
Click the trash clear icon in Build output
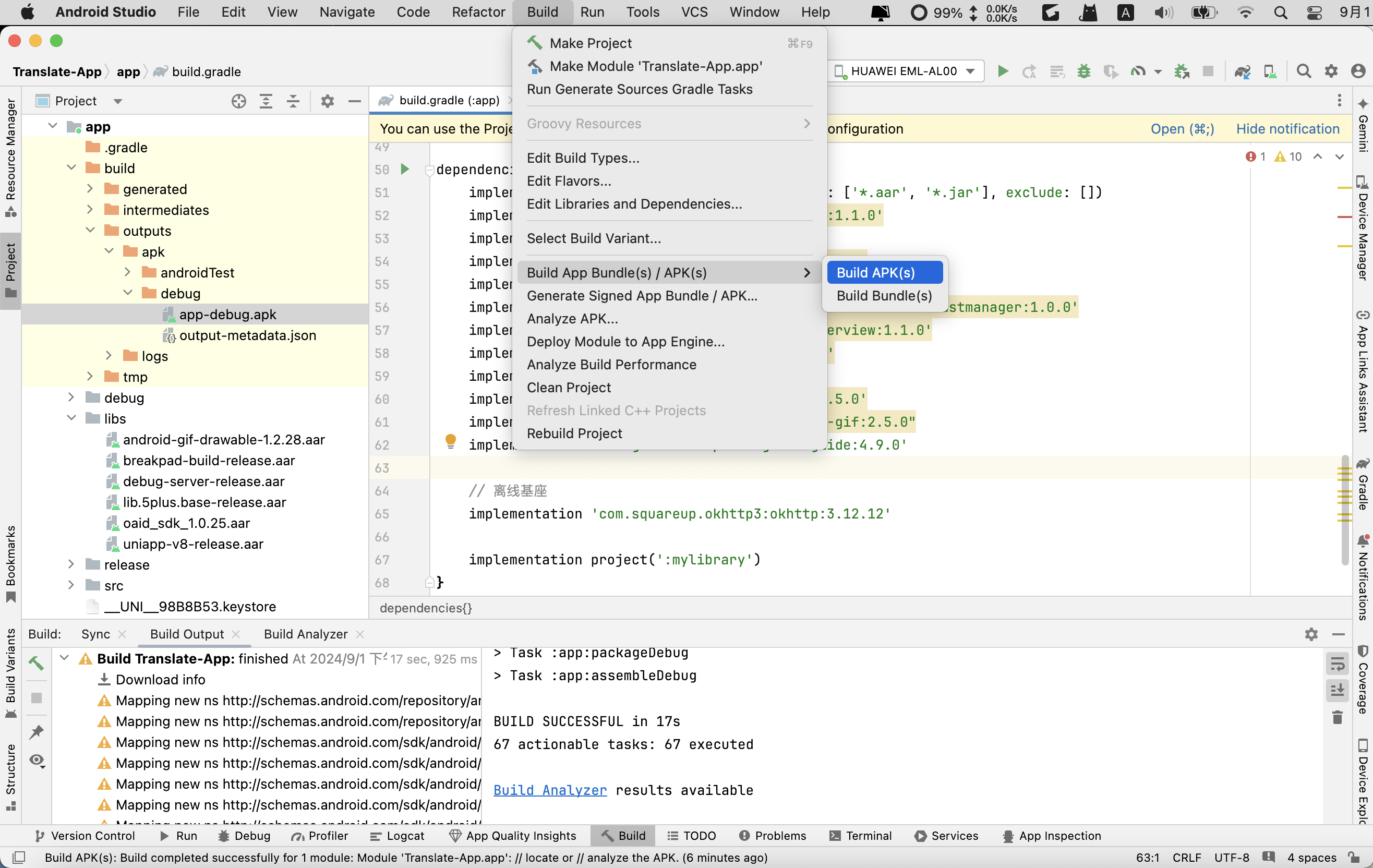(x=1338, y=717)
